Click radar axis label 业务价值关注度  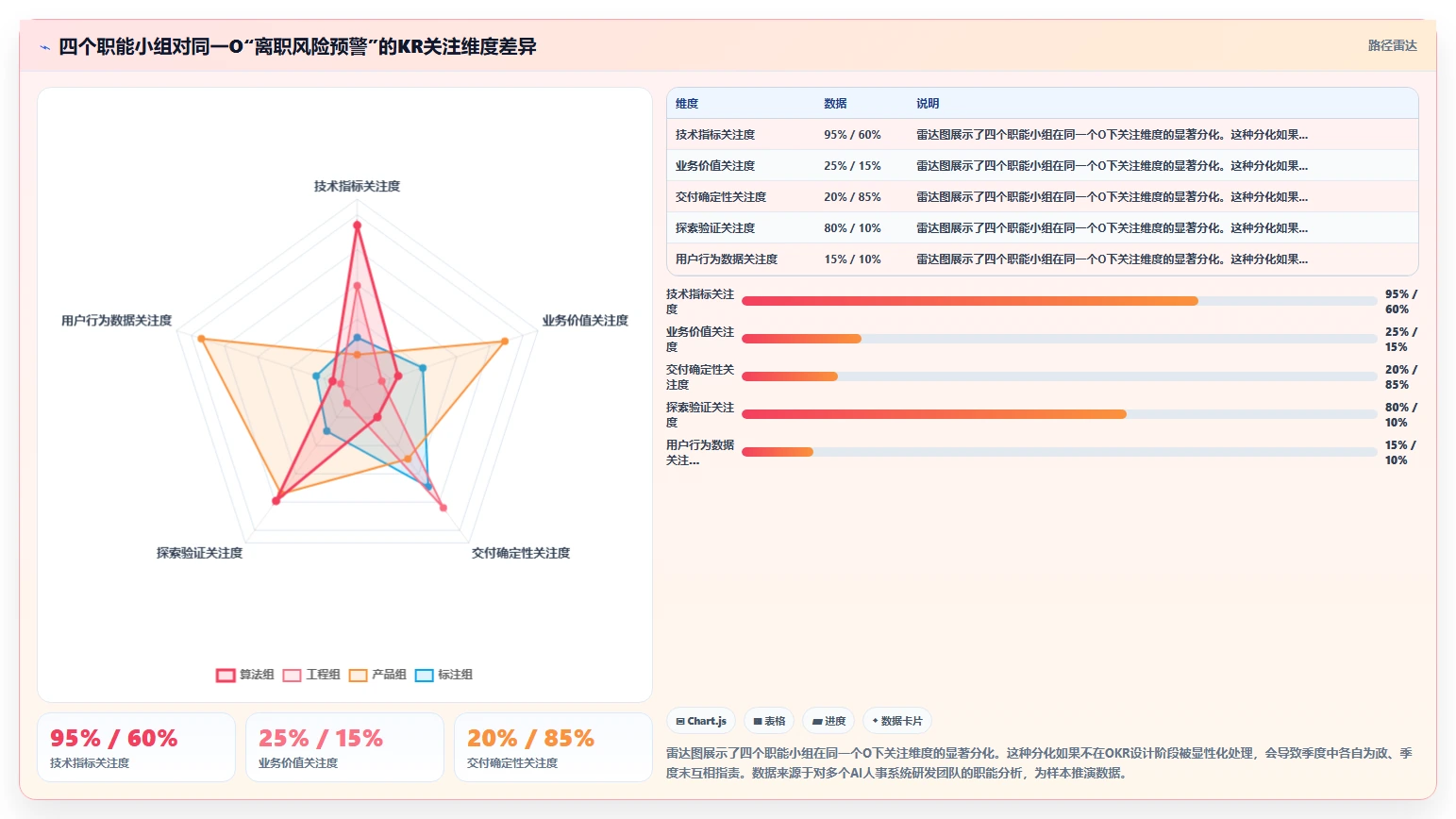tap(585, 321)
